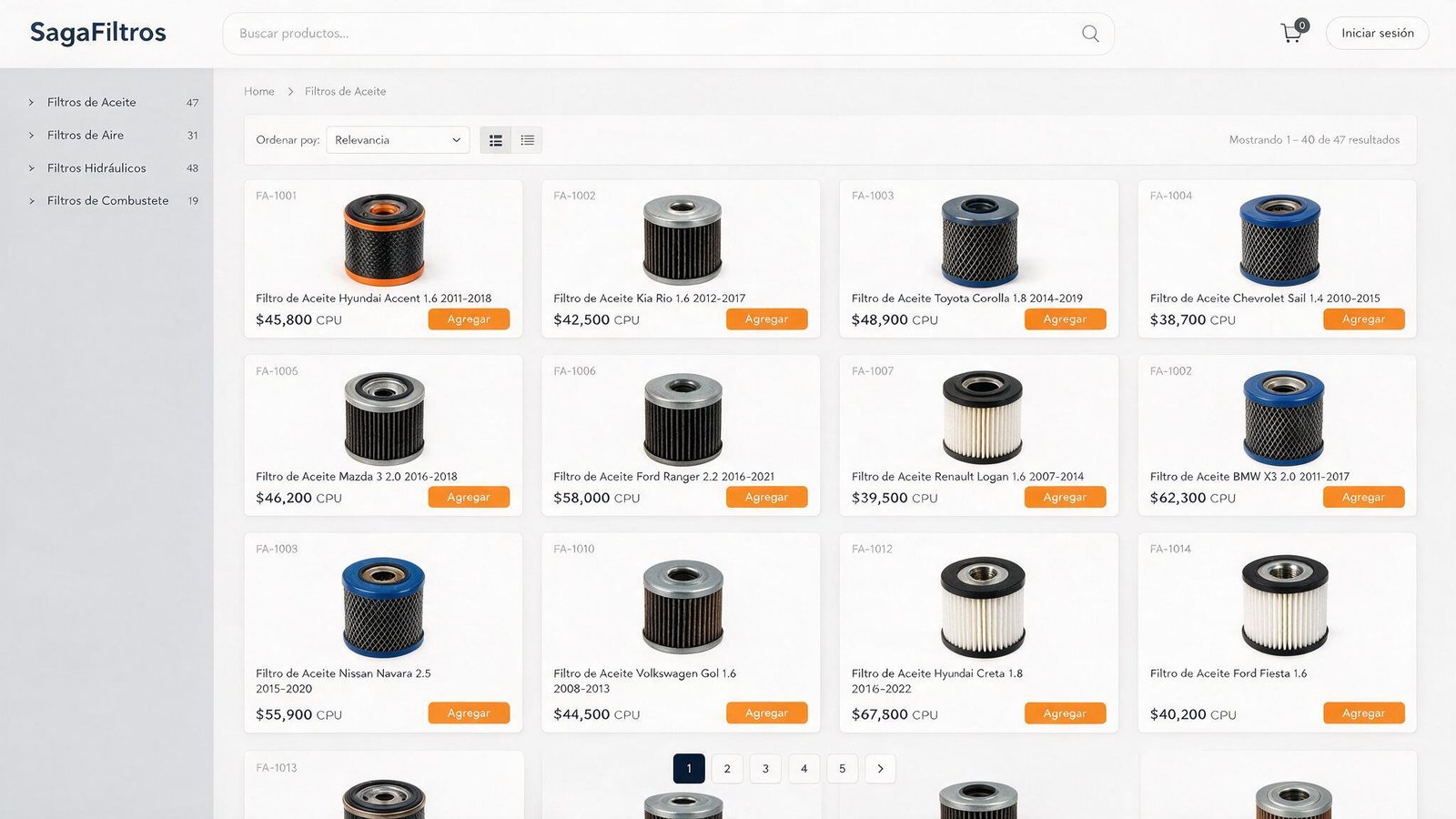Open Kia Rio filter product image
Image resolution: width=1456 pixels, height=819 pixels.
682,239
